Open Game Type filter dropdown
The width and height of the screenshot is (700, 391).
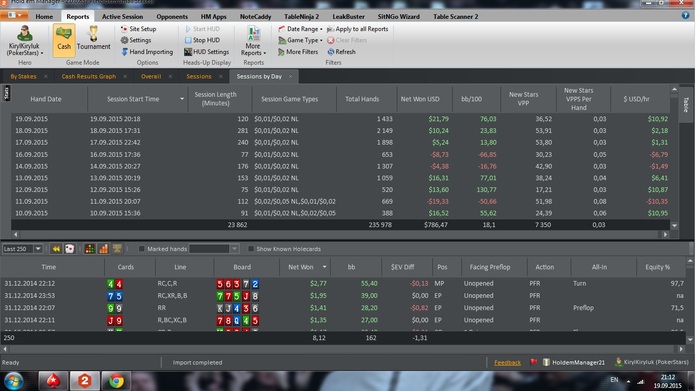300,40
